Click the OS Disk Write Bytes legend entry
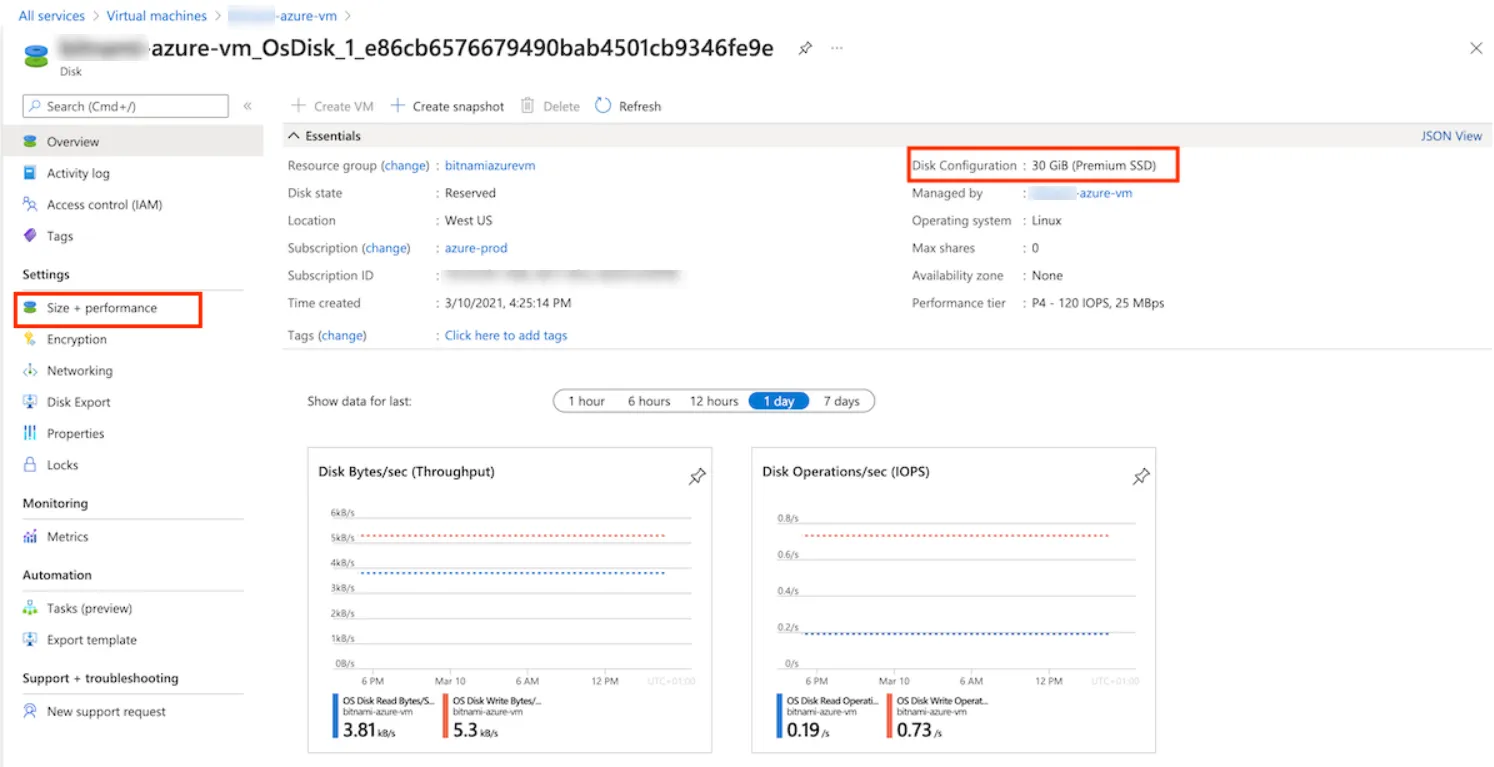 (494, 717)
